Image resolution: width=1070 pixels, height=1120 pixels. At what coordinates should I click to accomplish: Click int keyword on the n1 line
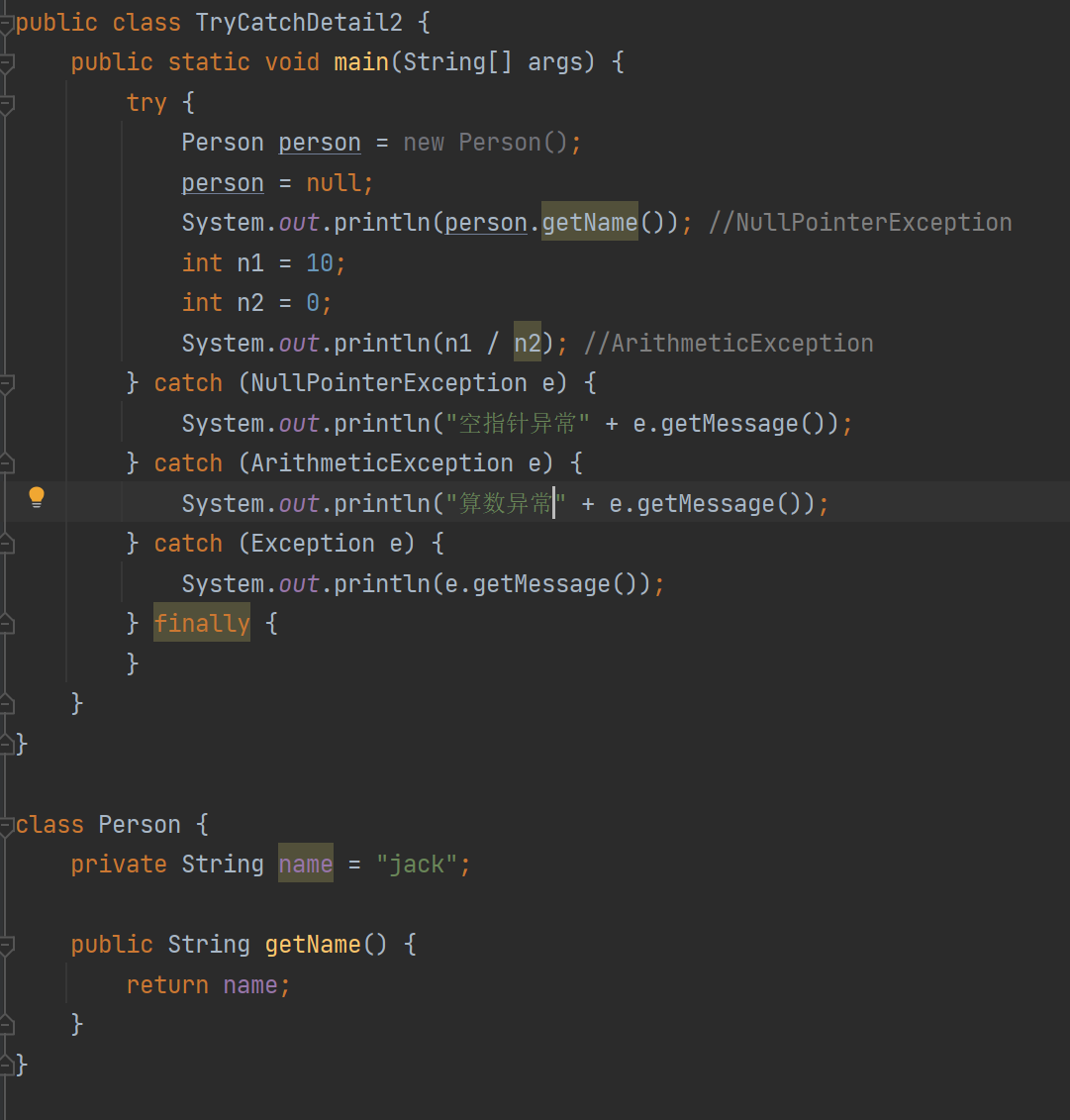coord(202,263)
